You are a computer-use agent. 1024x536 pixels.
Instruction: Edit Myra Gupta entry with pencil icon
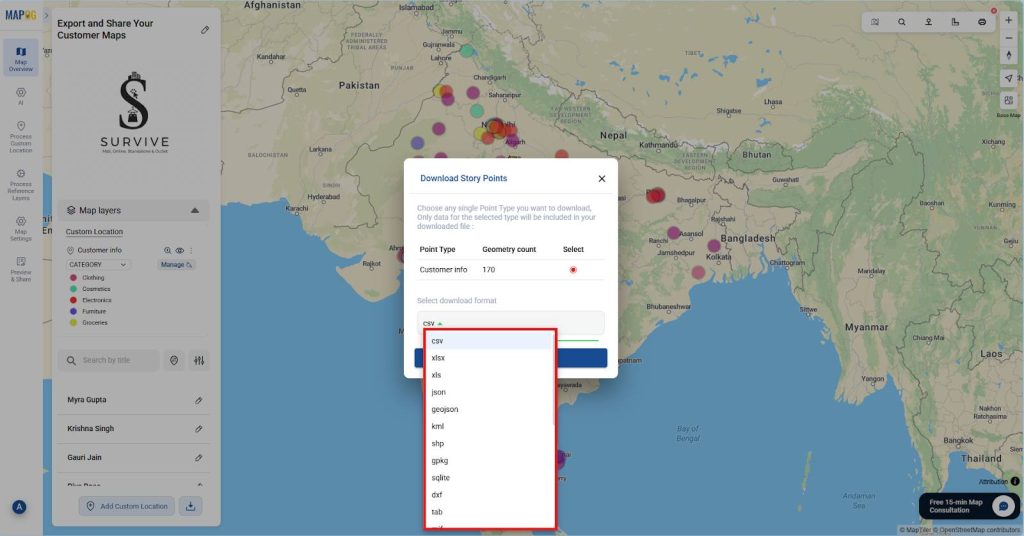(x=199, y=400)
